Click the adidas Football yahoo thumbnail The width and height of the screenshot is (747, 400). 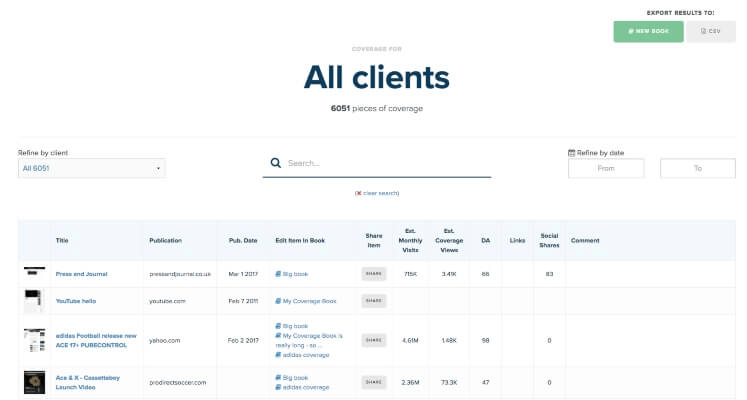tap(34, 340)
